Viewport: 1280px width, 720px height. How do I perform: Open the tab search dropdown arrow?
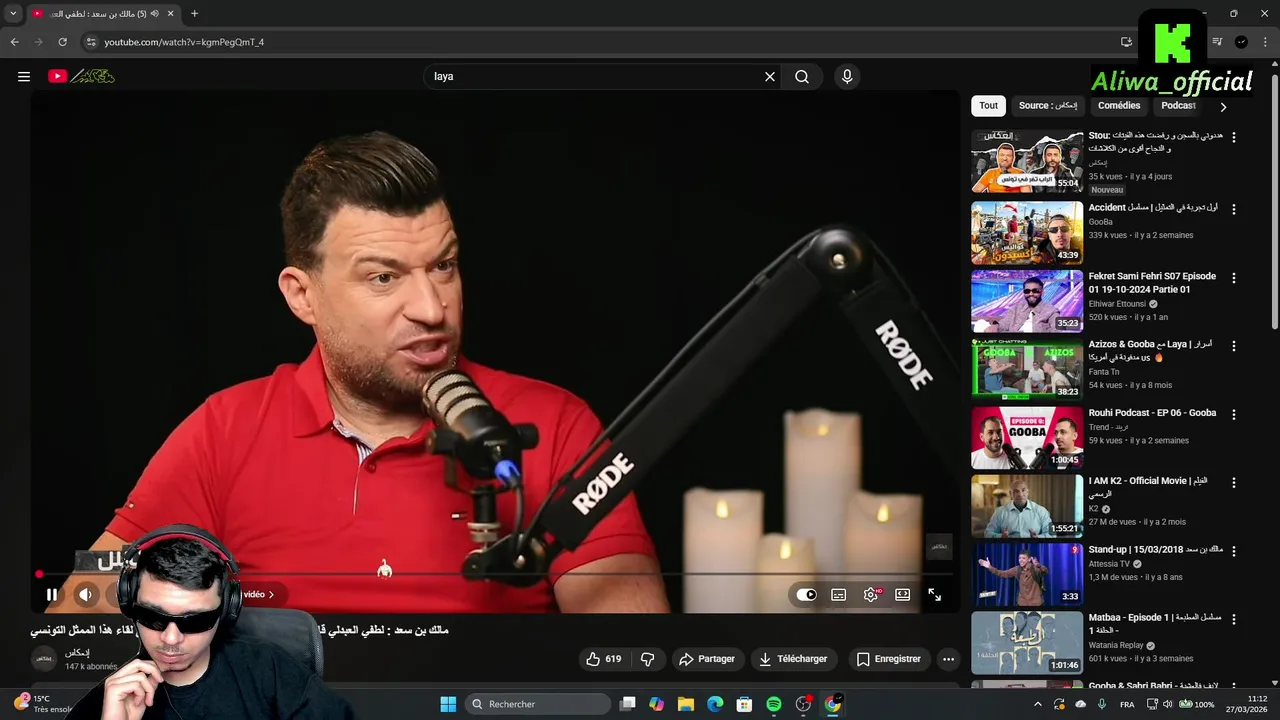coord(13,14)
